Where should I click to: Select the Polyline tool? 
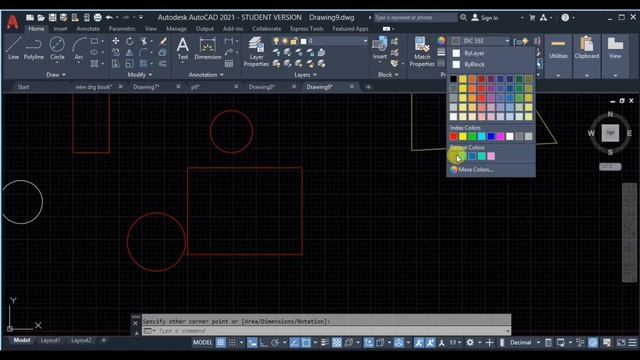tap(33, 48)
